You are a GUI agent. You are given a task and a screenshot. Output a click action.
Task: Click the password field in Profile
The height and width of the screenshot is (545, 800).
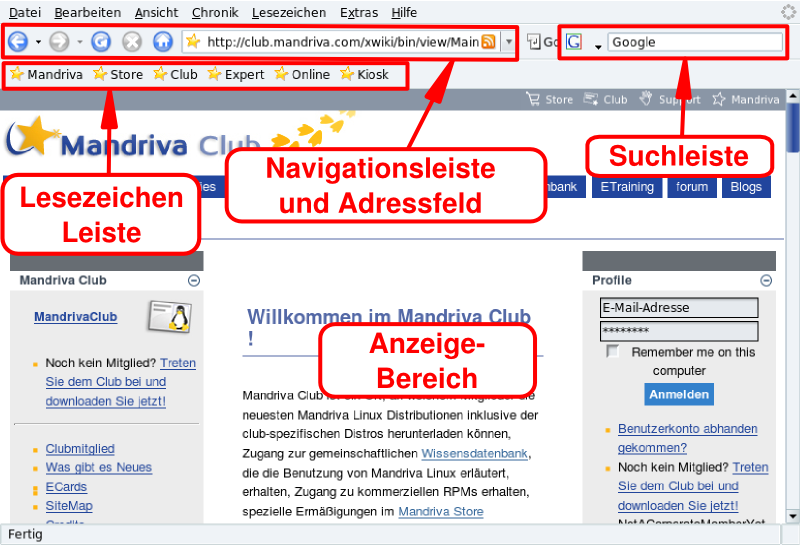[x=679, y=331]
